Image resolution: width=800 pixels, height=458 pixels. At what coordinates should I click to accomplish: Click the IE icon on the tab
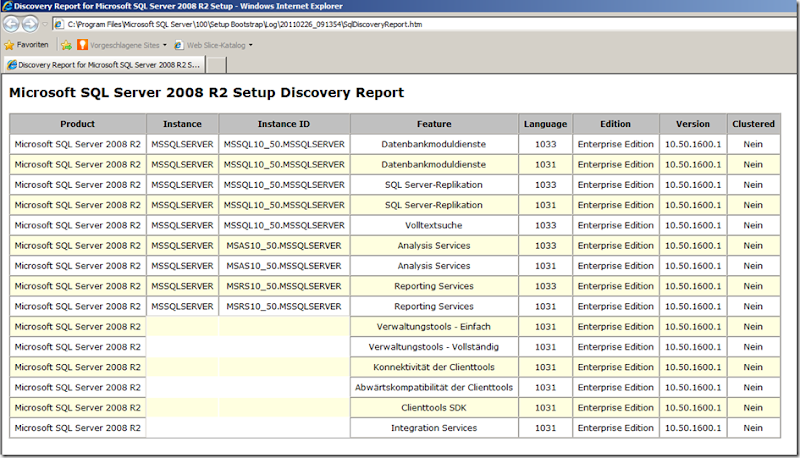pos(12,65)
